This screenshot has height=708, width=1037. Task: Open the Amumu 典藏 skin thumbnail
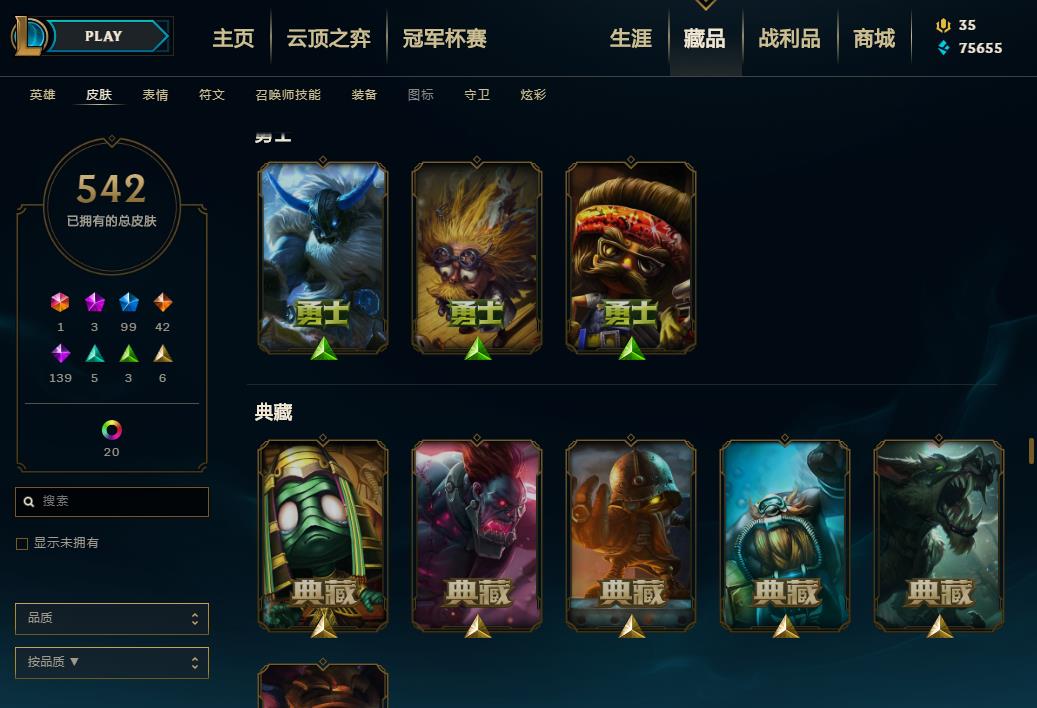coord(323,536)
